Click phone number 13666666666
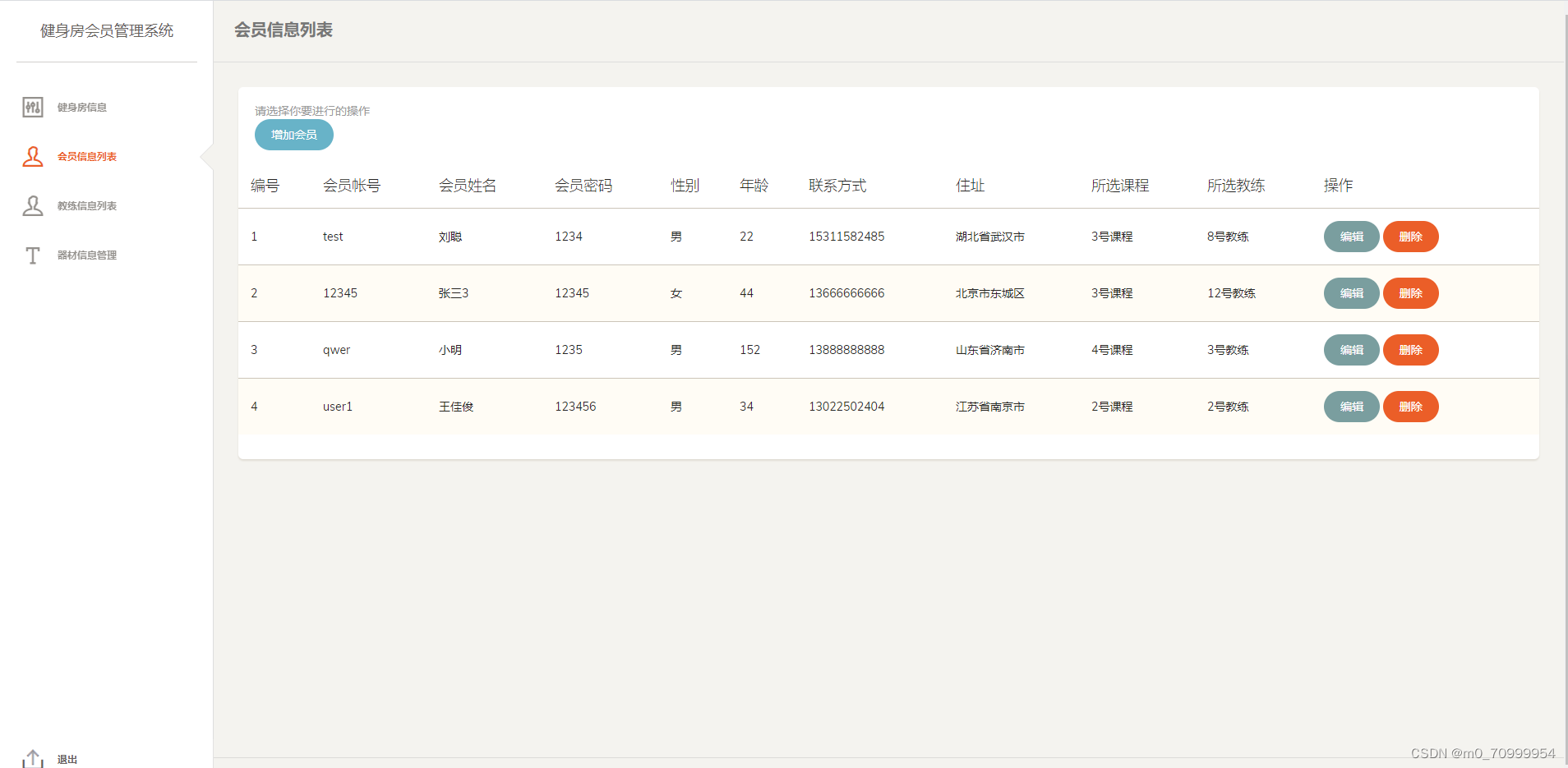This screenshot has width=1568, height=768. click(x=846, y=293)
